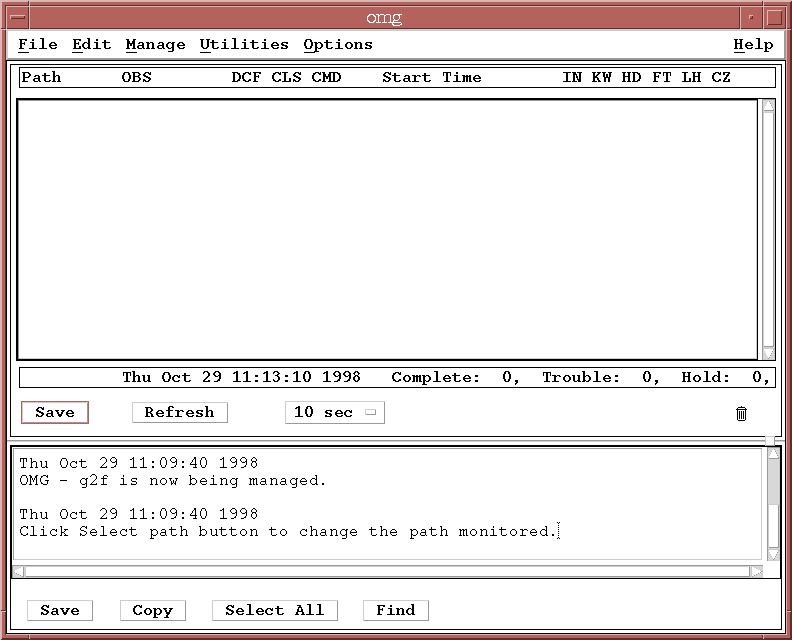
Task: Click inside the message log text area
Action: tap(390, 503)
